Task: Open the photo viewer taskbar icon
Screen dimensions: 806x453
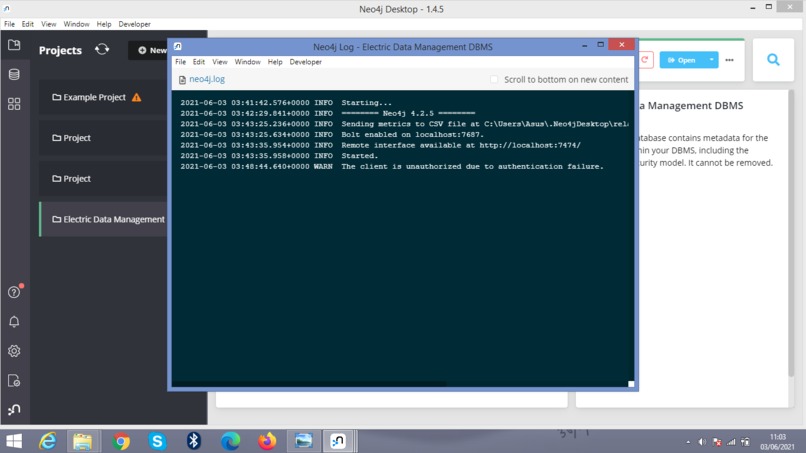Action: tap(304, 441)
